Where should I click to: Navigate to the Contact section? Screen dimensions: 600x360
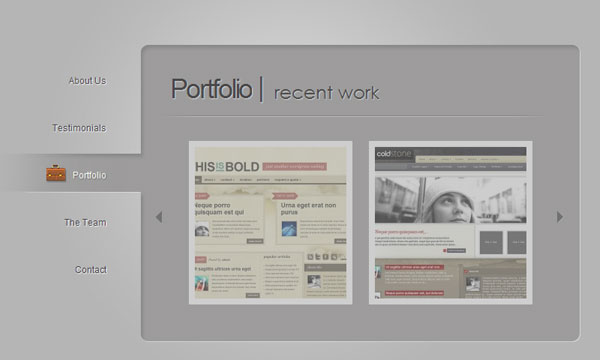pos(91,270)
